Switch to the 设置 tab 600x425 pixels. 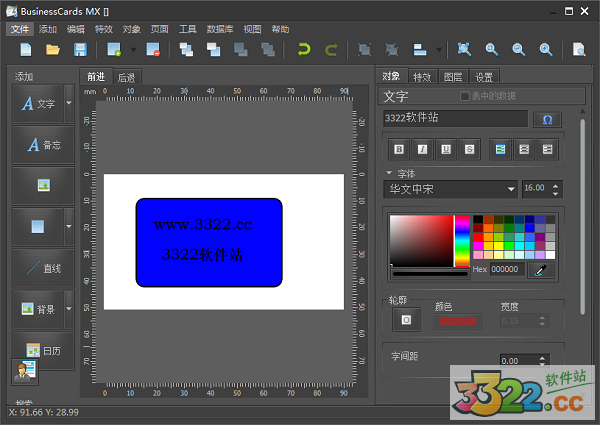click(484, 77)
